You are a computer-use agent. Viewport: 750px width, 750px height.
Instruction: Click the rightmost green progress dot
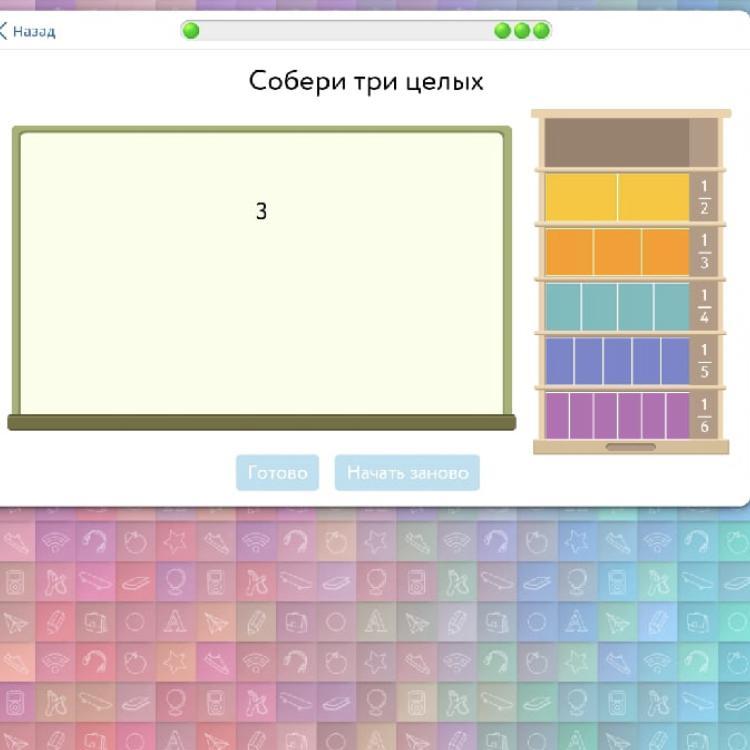(541, 31)
